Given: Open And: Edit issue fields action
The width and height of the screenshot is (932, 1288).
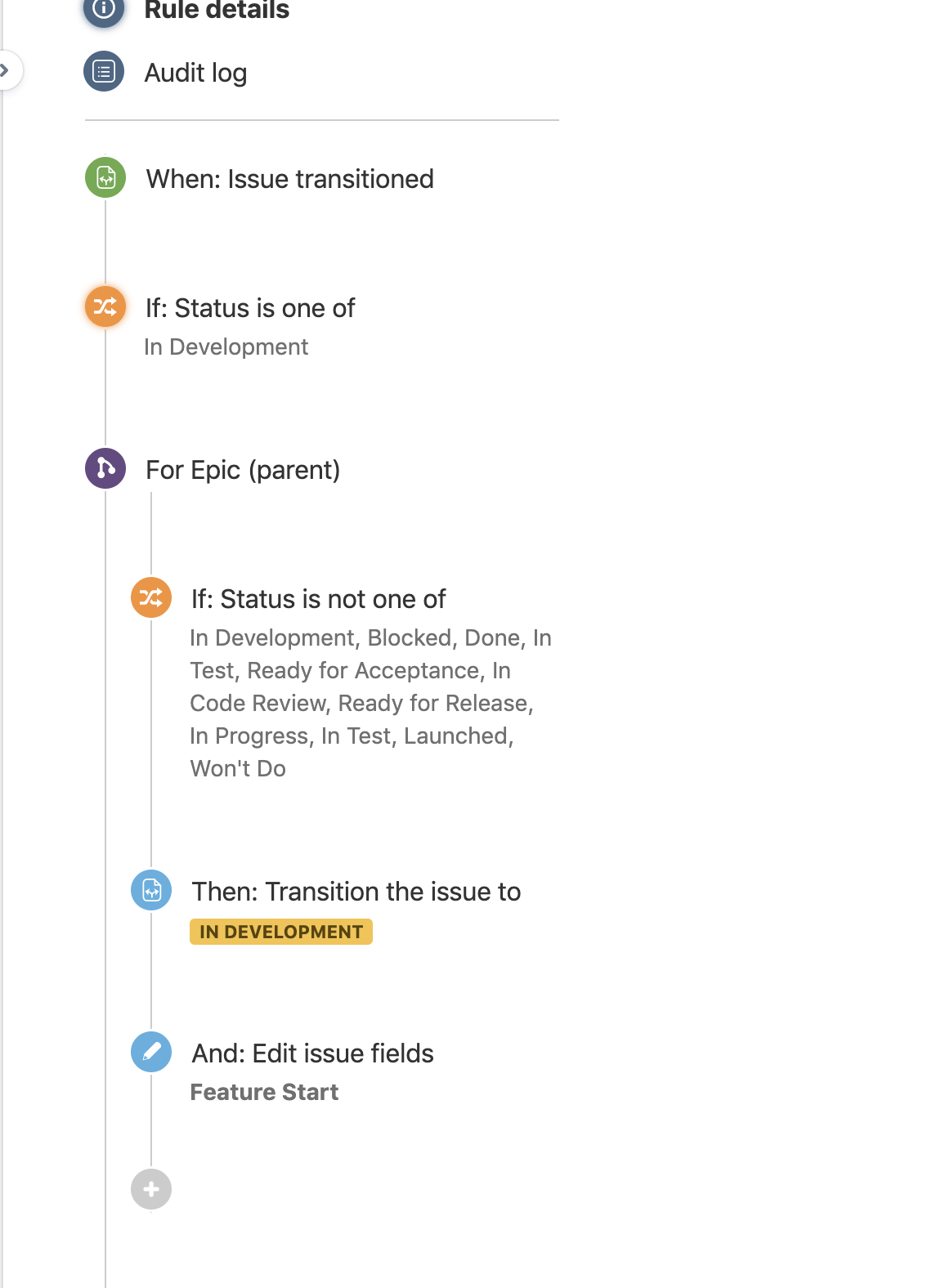Looking at the screenshot, I should (x=312, y=1053).
